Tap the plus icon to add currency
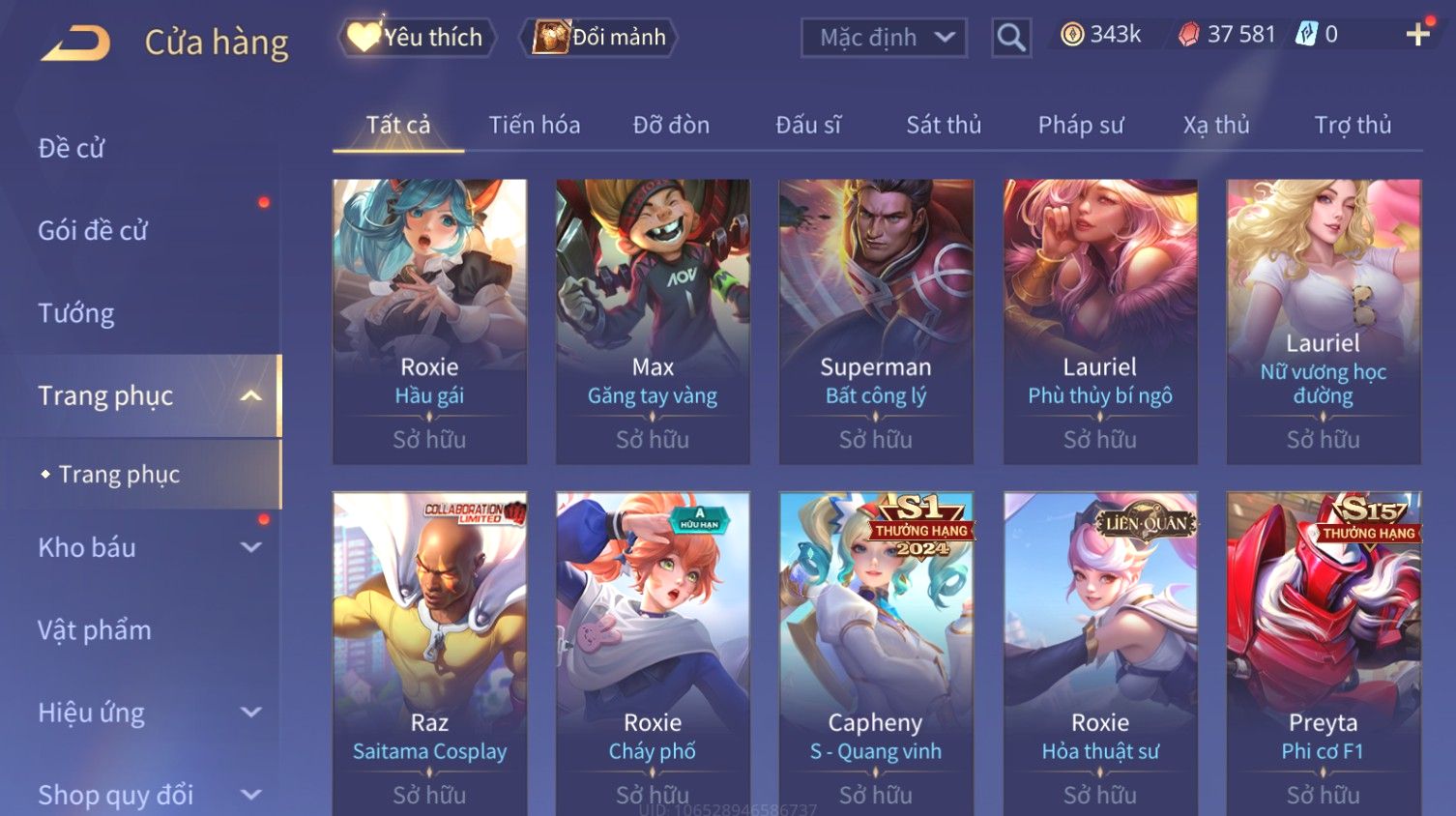Screen dimensions: 1456x816 (1418, 35)
